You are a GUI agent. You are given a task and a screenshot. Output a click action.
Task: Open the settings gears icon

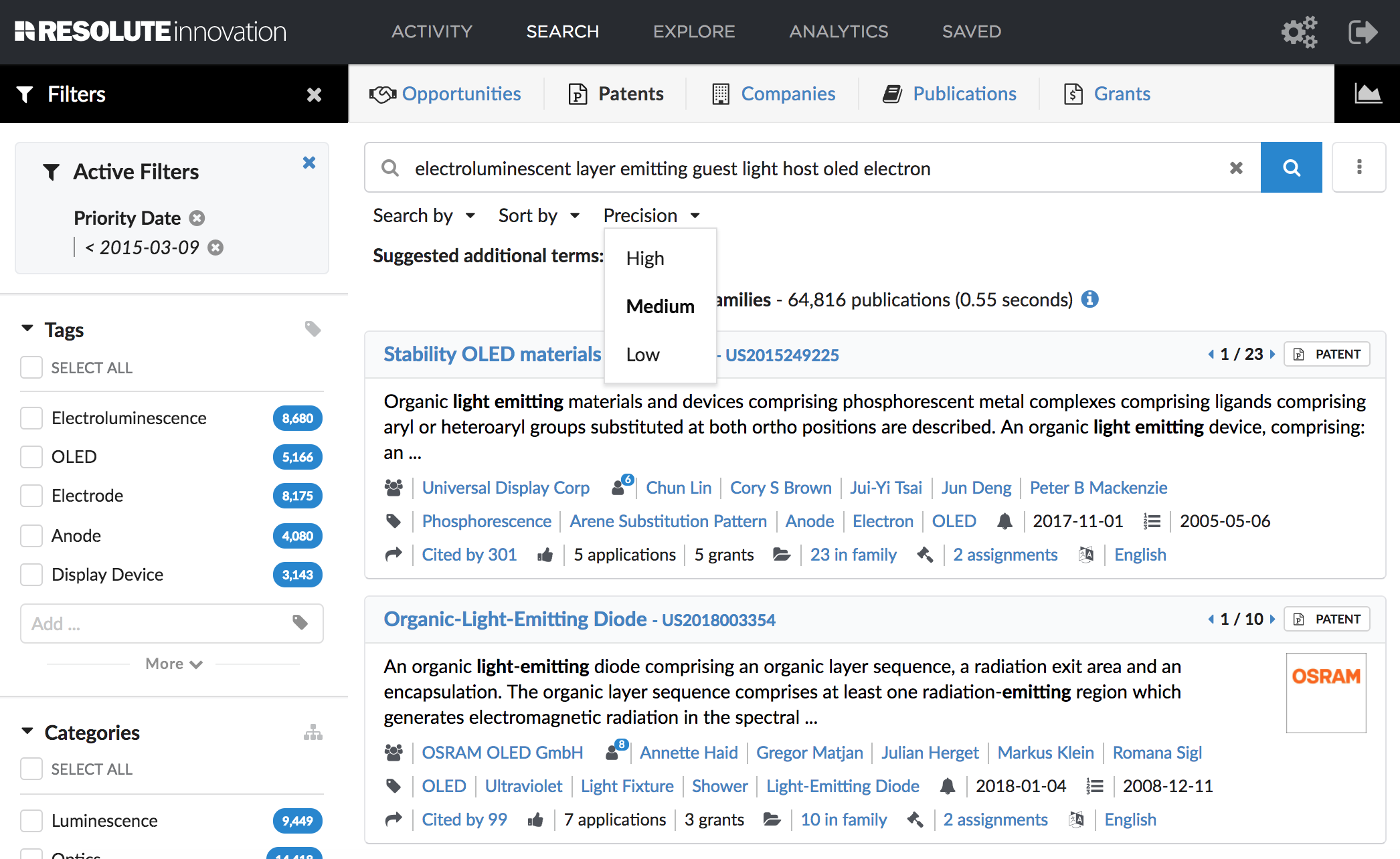pyautogui.click(x=1299, y=31)
